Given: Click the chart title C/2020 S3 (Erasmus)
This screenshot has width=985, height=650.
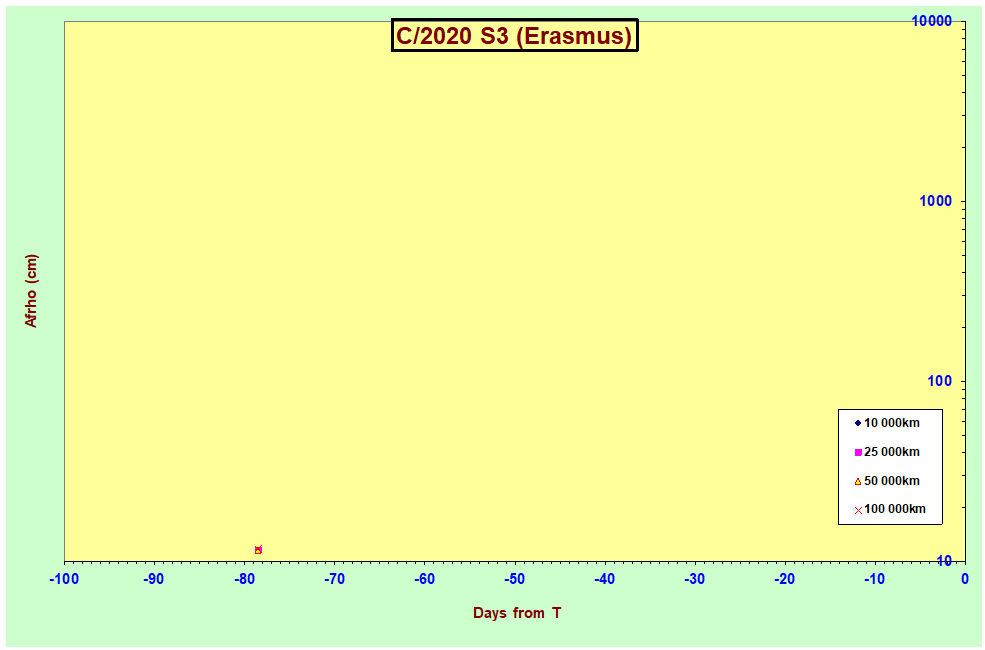Looking at the screenshot, I should pos(514,35).
